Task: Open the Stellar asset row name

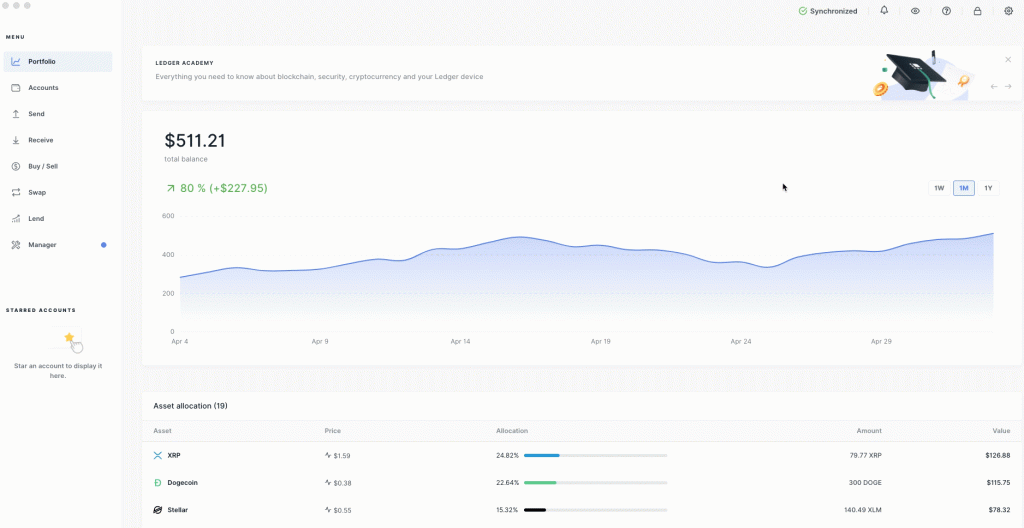Action: (178, 510)
